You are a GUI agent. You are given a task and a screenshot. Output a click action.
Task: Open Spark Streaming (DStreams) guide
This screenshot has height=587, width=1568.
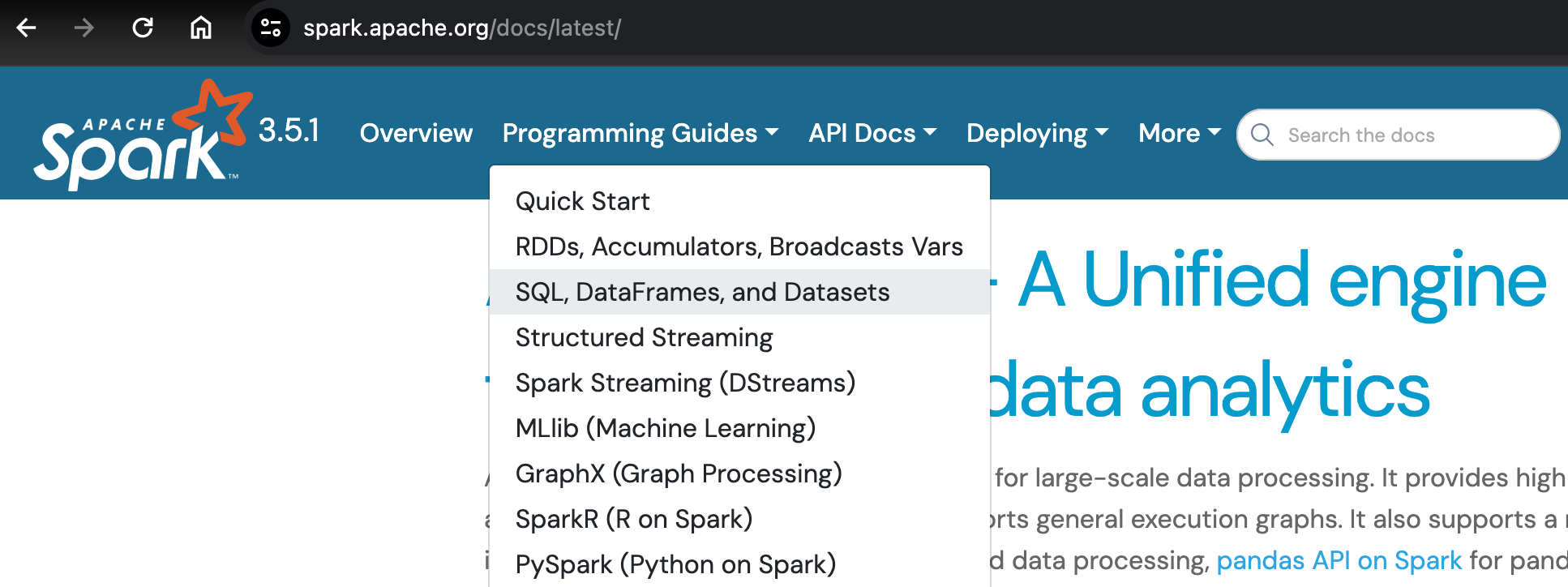click(x=739, y=383)
